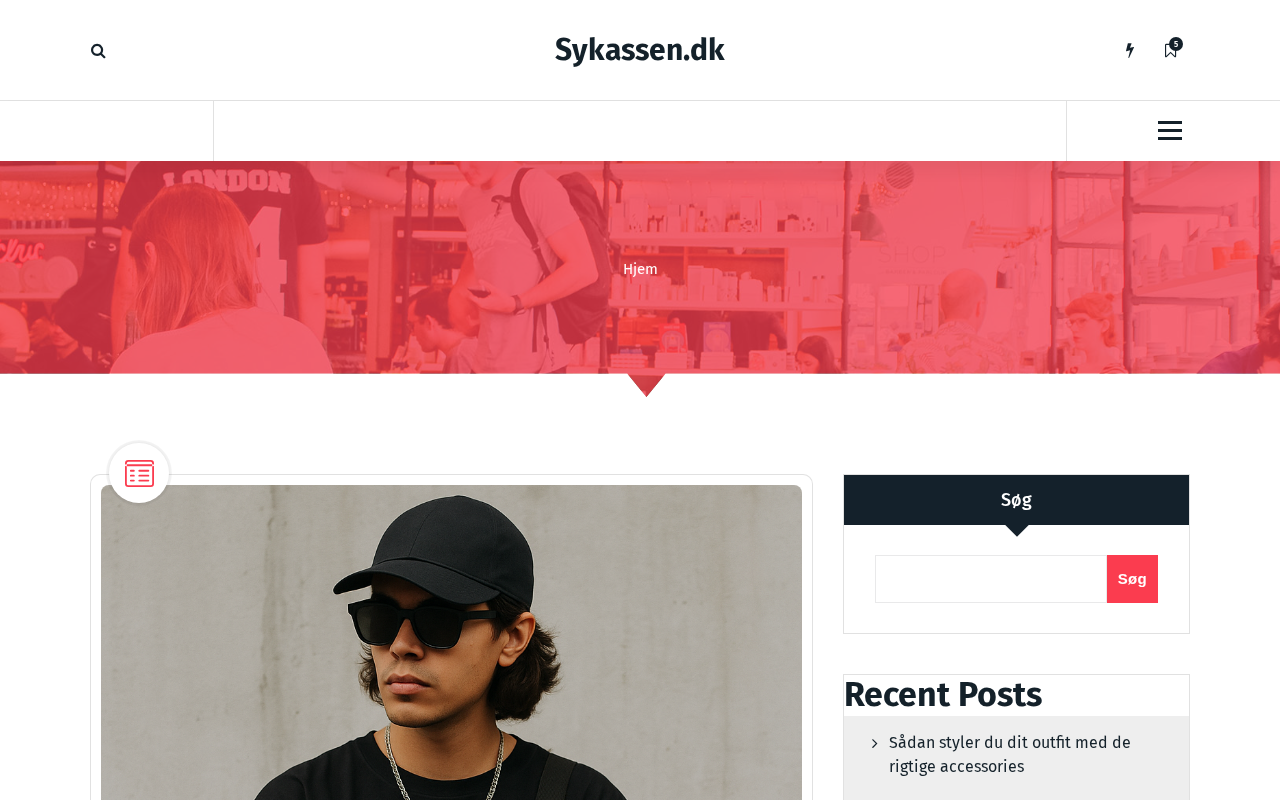Open the bookmark icon in header
Screen dimensions: 1280x800
point(1170,51)
